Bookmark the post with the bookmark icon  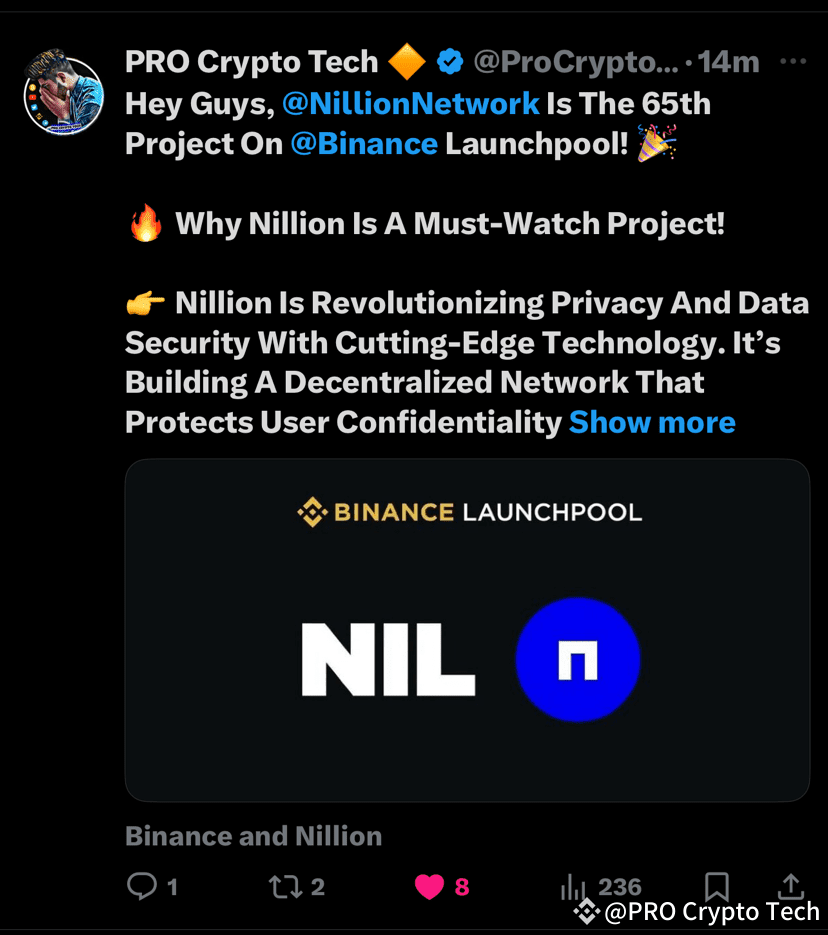click(x=717, y=886)
